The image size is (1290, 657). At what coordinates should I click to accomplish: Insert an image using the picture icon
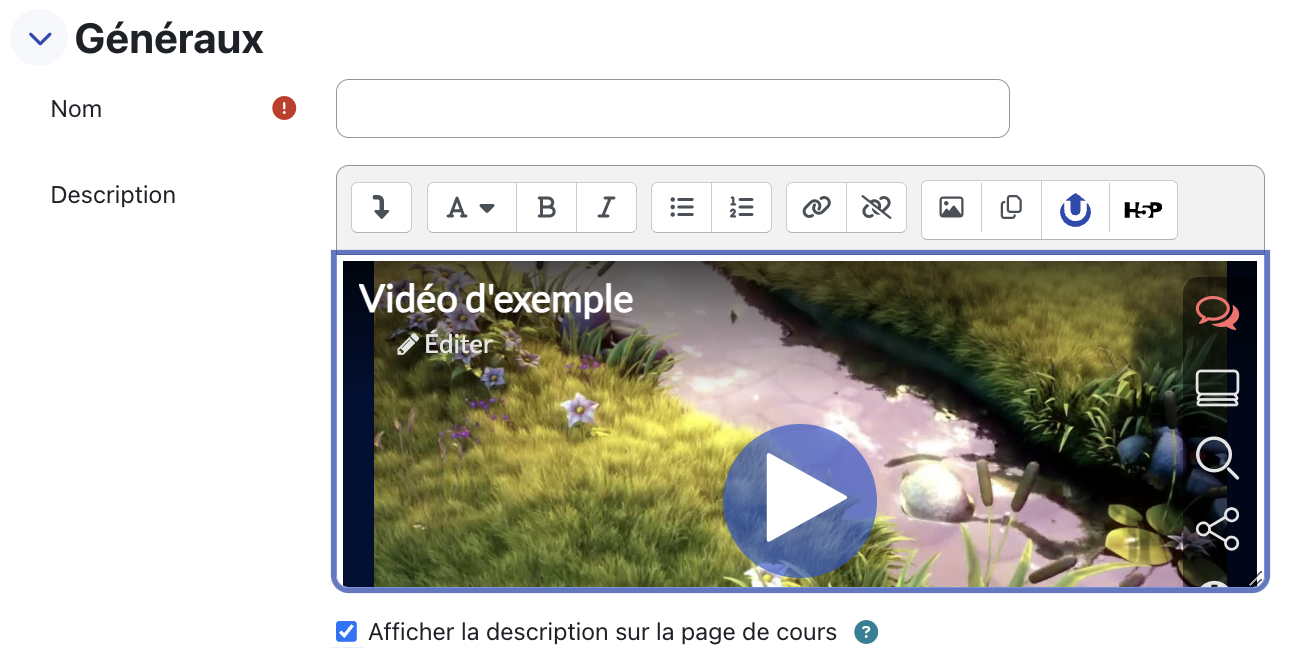click(951, 207)
